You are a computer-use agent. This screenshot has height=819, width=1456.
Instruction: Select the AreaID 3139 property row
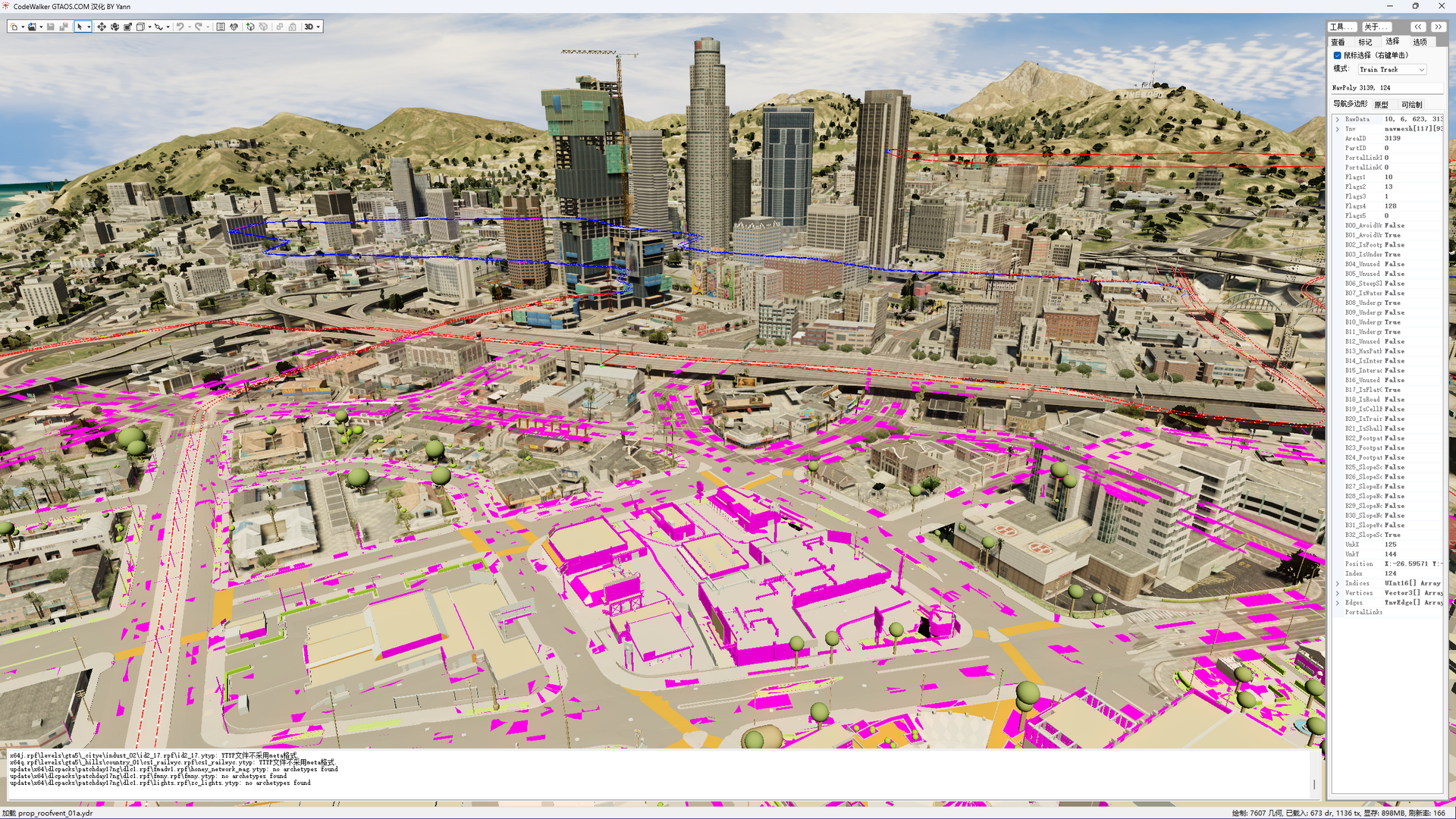click(x=1392, y=139)
